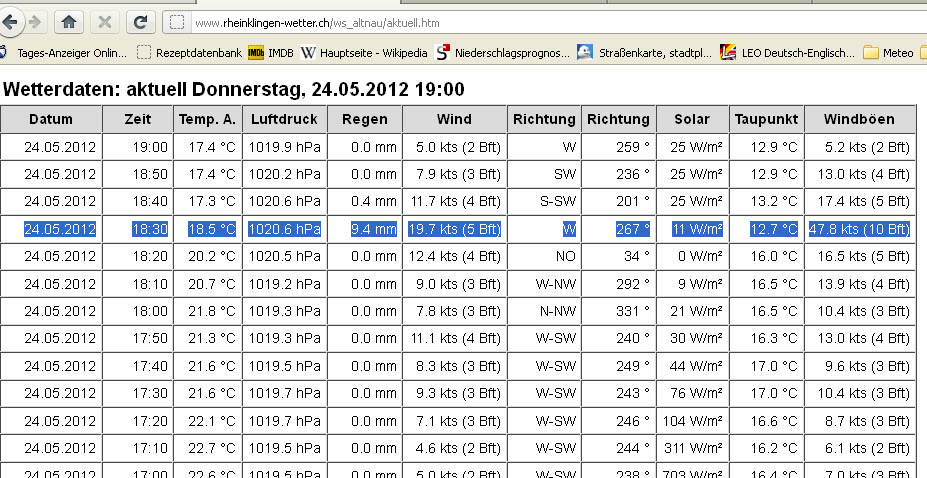The image size is (927, 478).
Task: Click the 11.1 kts (4 Bft) wind cell
Action: pyautogui.click(x=454, y=338)
